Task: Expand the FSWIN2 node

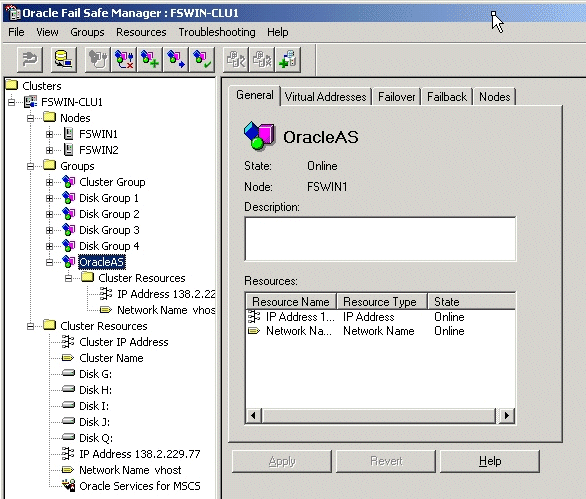Action: click(49, 150)
